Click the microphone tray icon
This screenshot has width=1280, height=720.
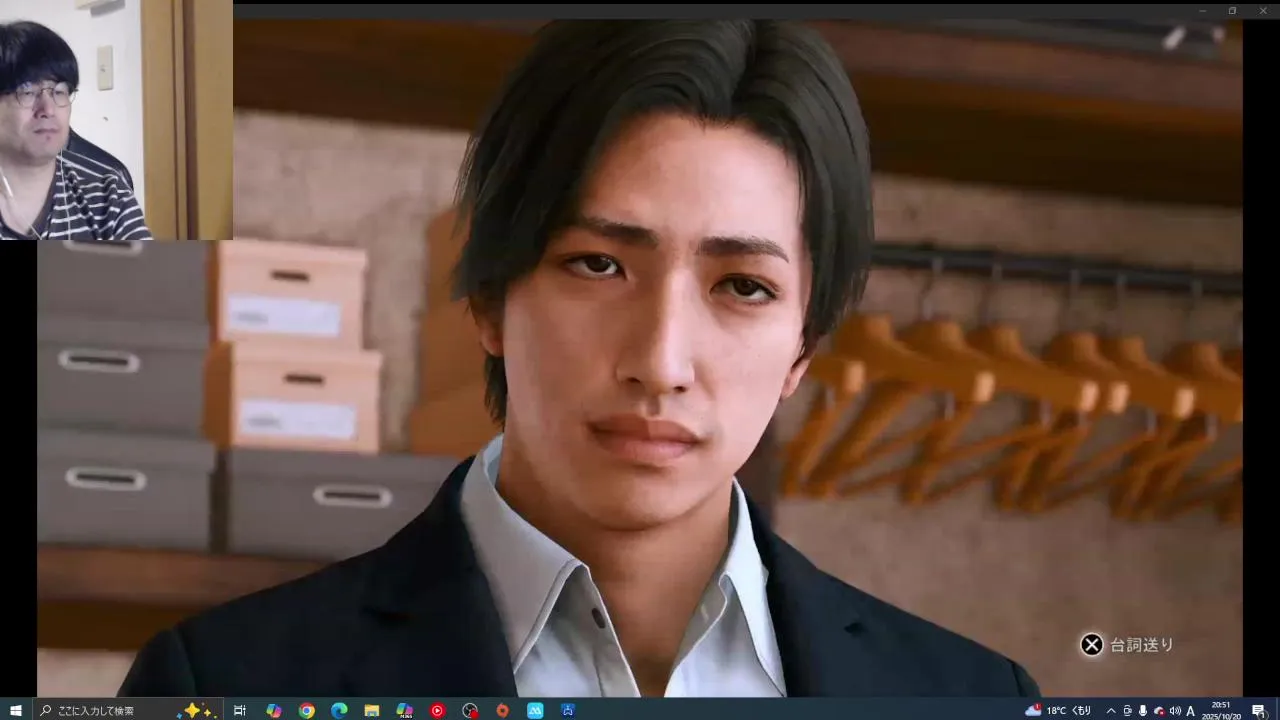(x=1143, y=710)
